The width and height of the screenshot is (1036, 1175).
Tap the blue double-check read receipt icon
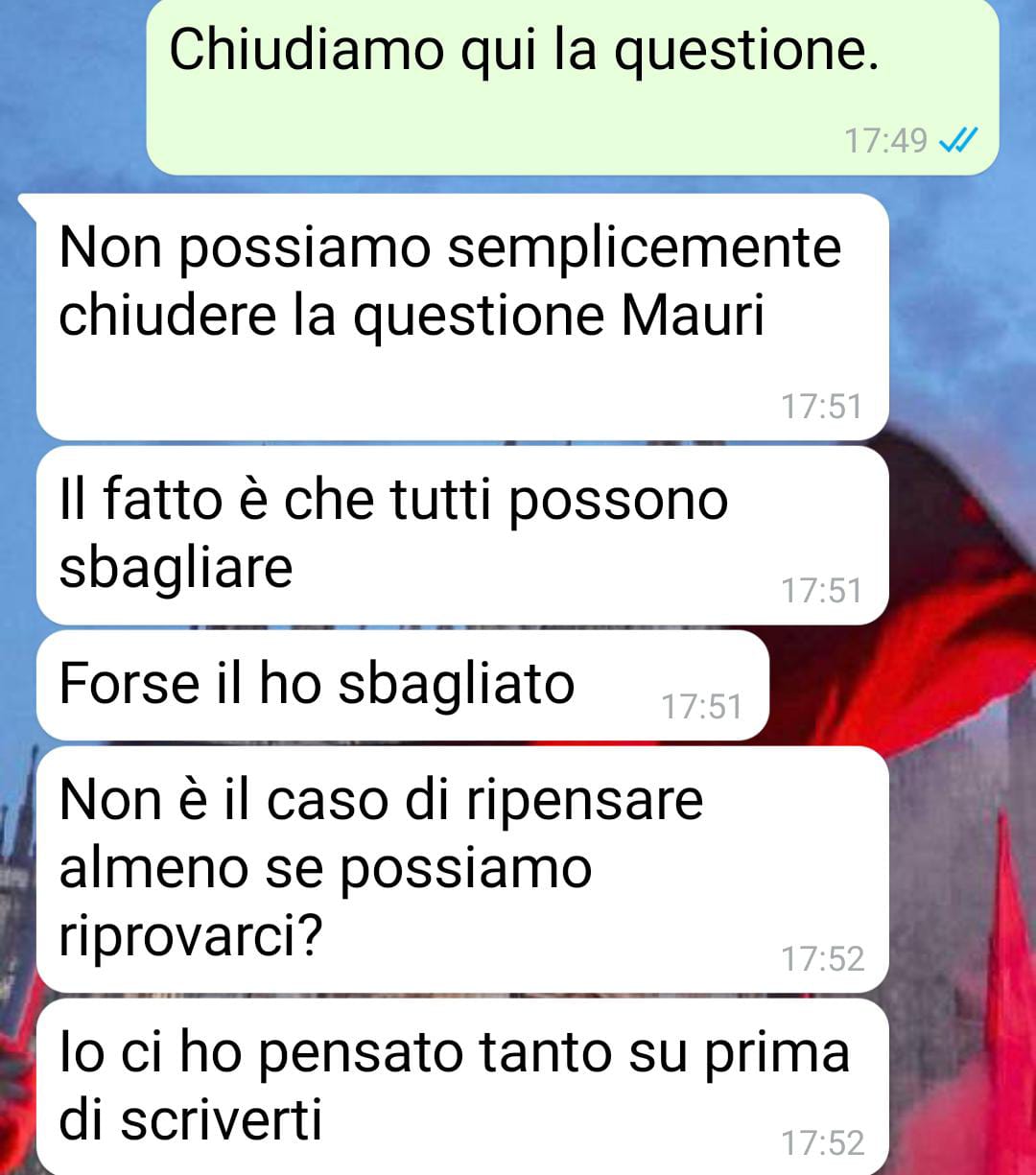957,142
